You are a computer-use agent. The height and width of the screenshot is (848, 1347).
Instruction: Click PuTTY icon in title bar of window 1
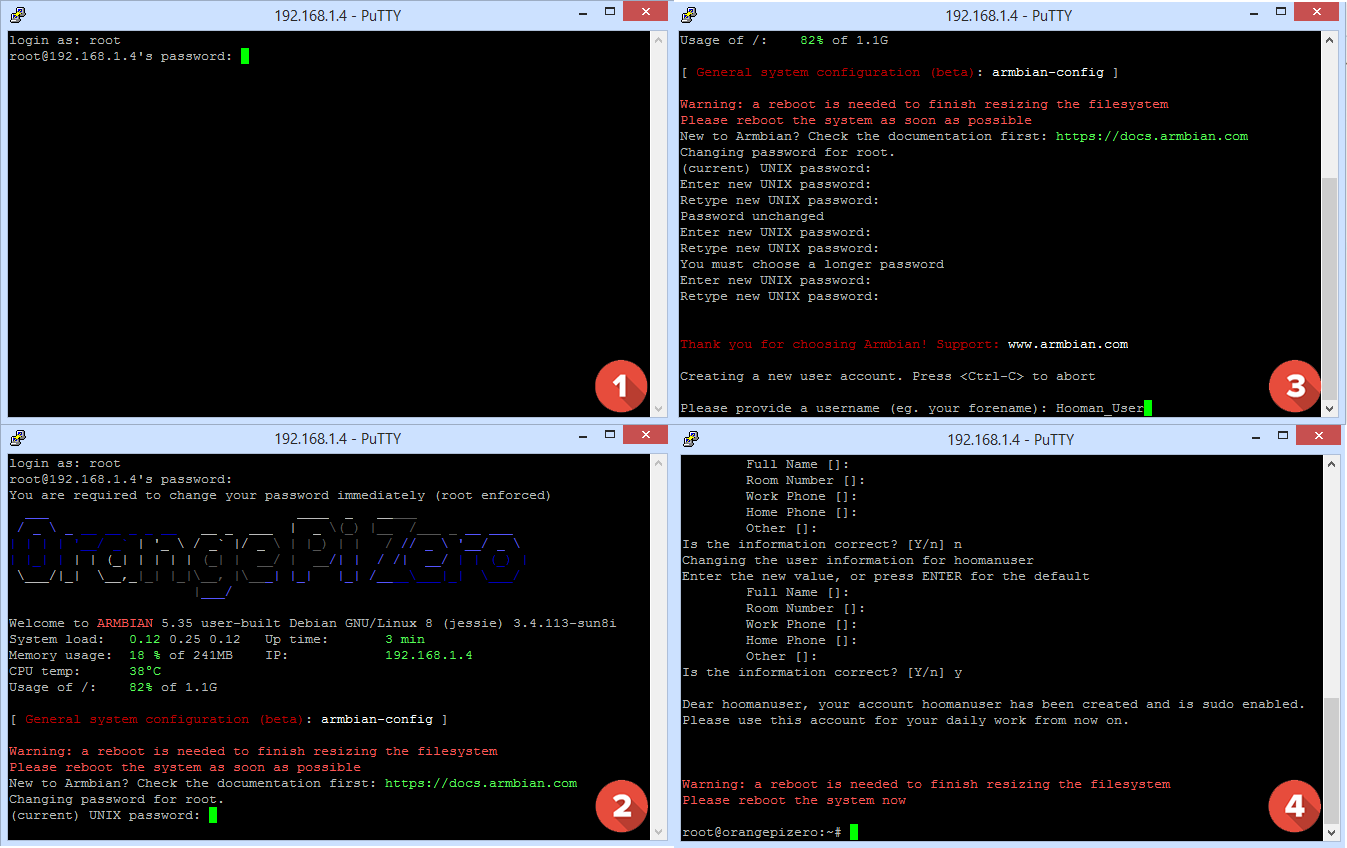click(17, 14)
